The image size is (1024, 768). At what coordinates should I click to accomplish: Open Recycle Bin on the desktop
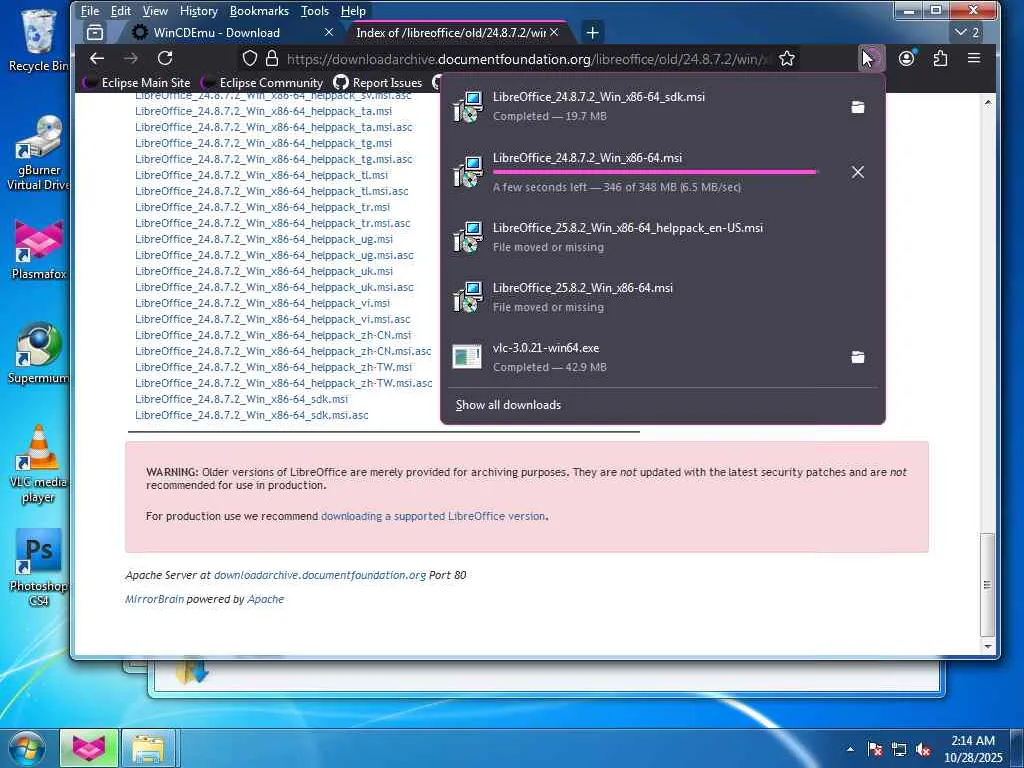pyautogui.click(x=38, y=40)
